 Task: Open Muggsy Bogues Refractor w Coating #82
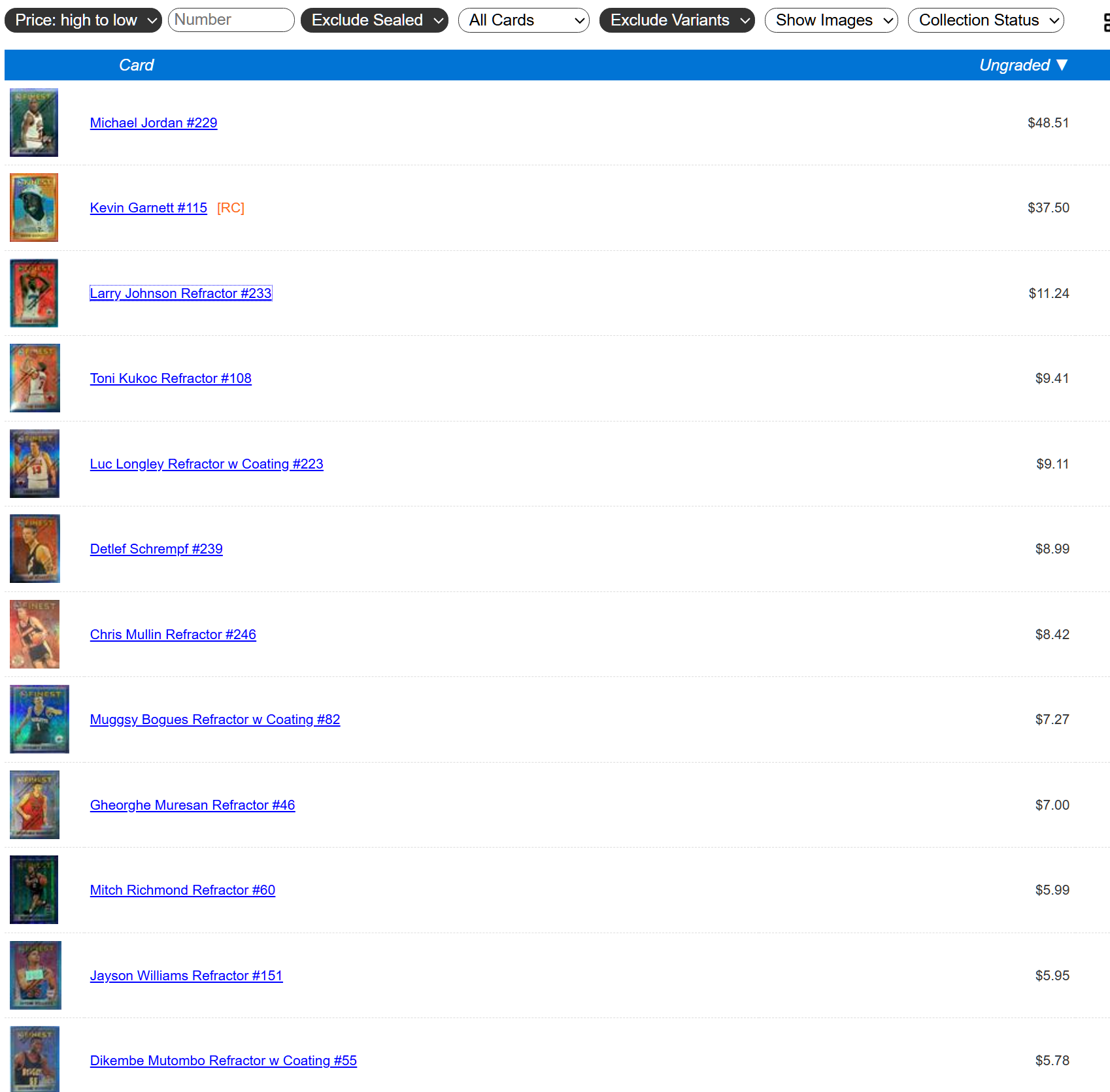(215, 720)
